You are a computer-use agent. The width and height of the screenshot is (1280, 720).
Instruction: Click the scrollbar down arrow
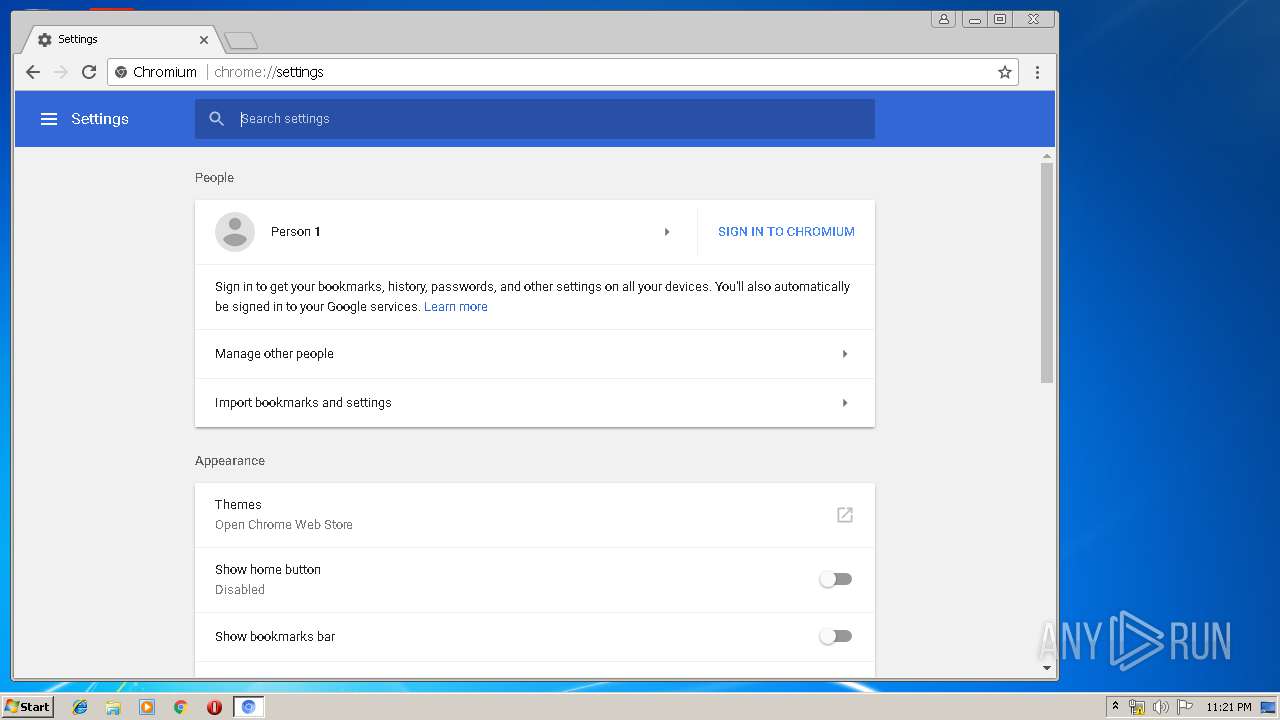[1047, 668]
